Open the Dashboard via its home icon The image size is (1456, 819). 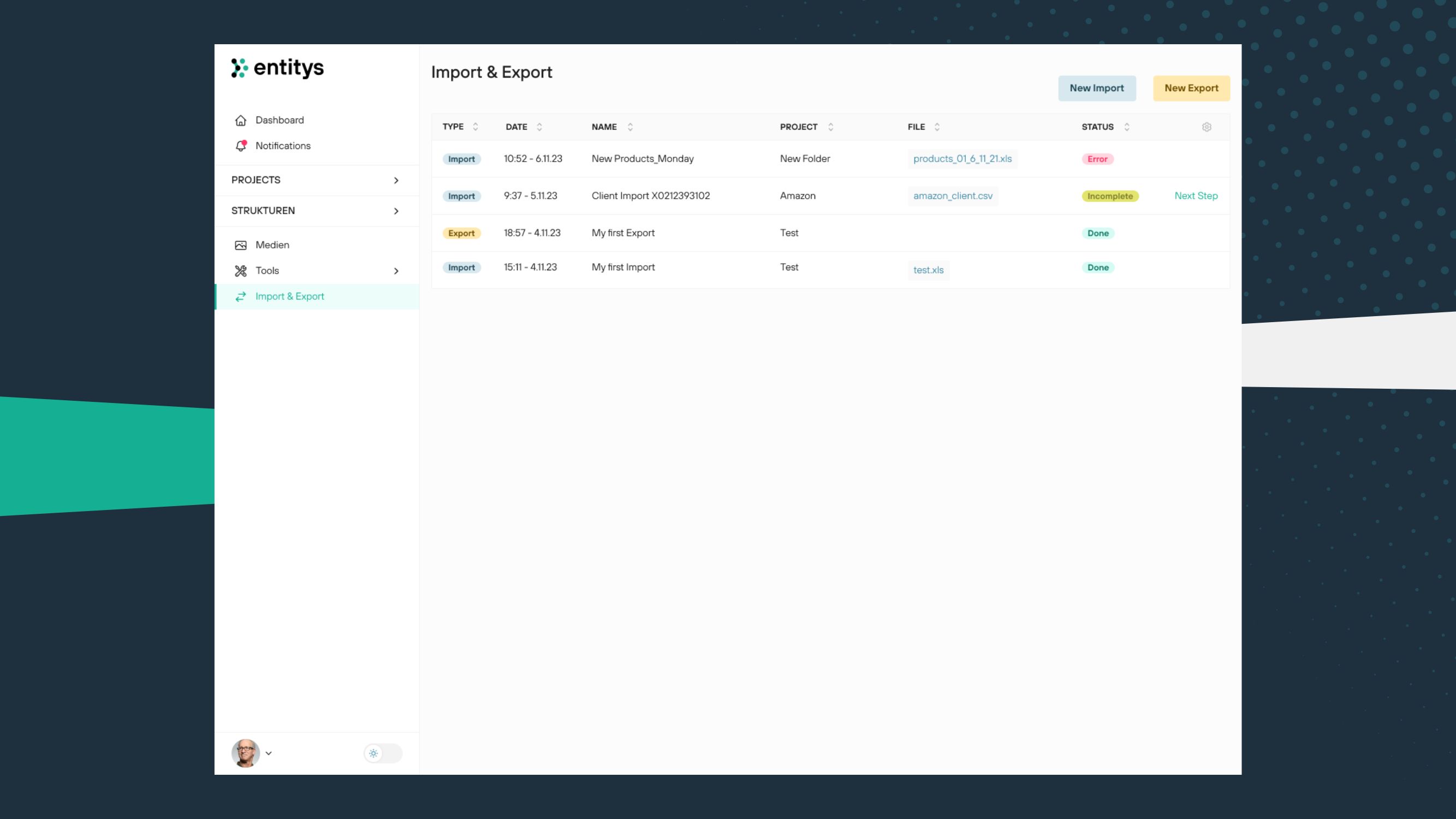241,120
